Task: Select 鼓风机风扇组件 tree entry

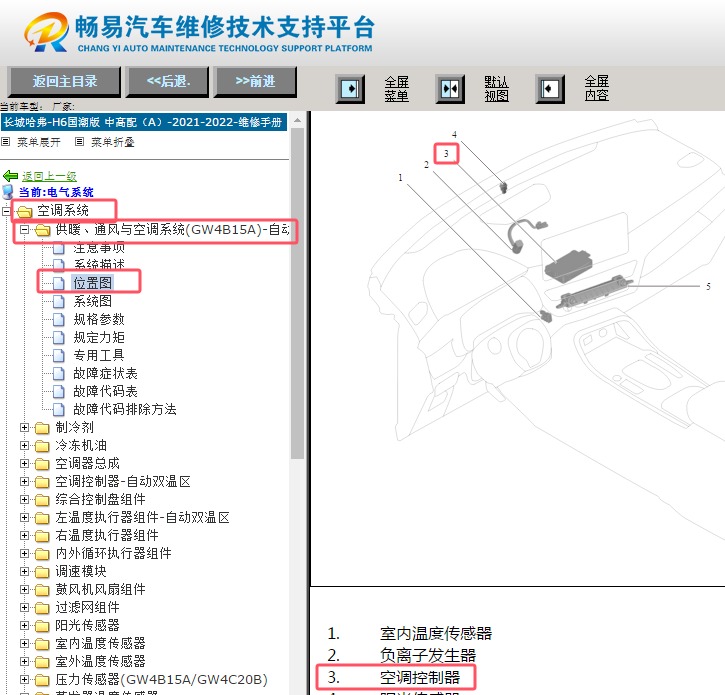Action: point(100,590)
